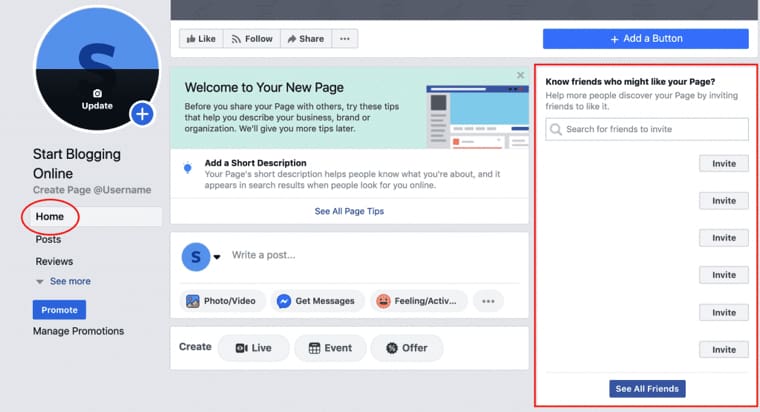Viewport: 760px width, 412px height.
Task: Open Add a Short Description tip
Action: pyautogui.click(x=255, y=163)
